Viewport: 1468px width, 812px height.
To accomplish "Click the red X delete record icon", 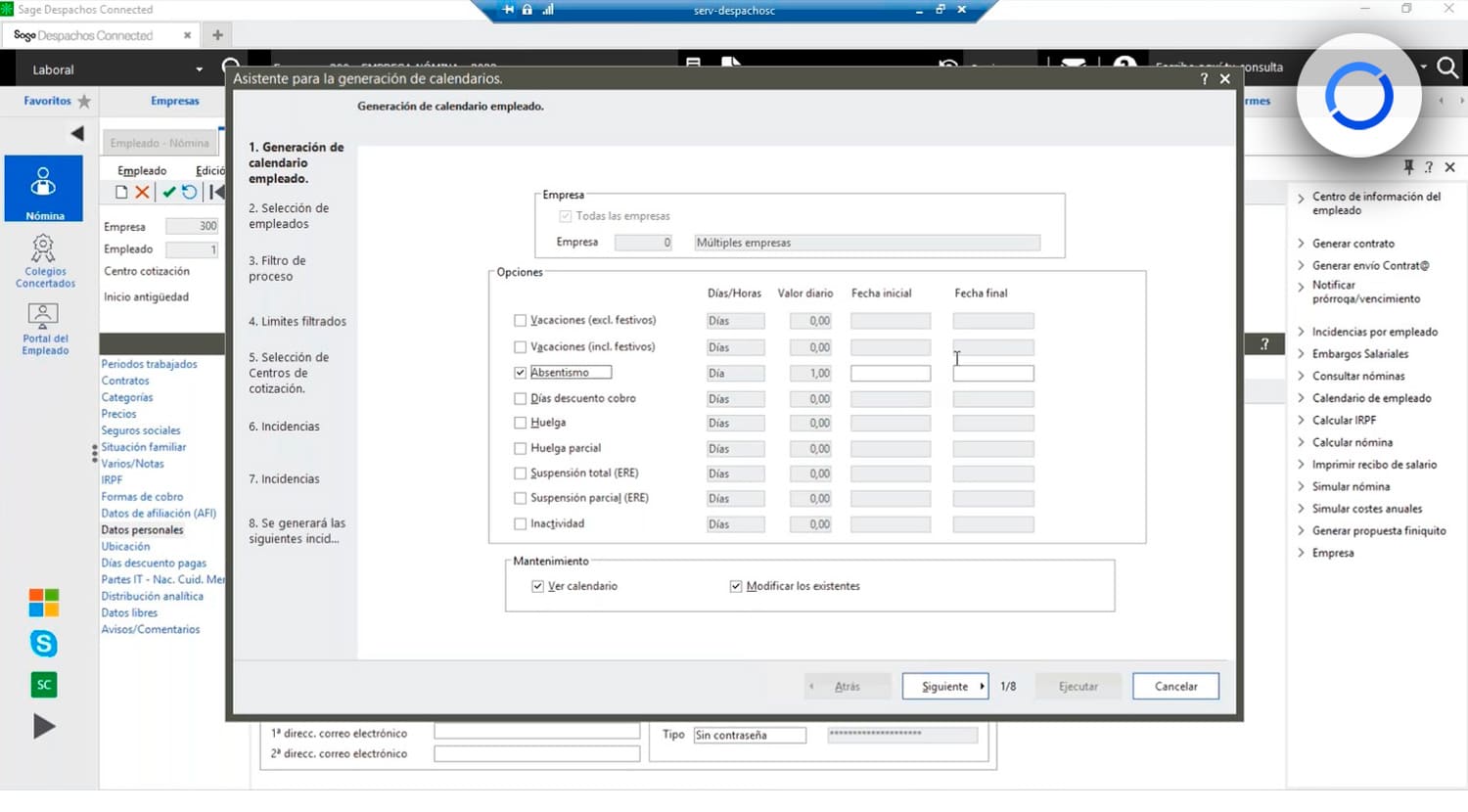I will click(140, 193).
